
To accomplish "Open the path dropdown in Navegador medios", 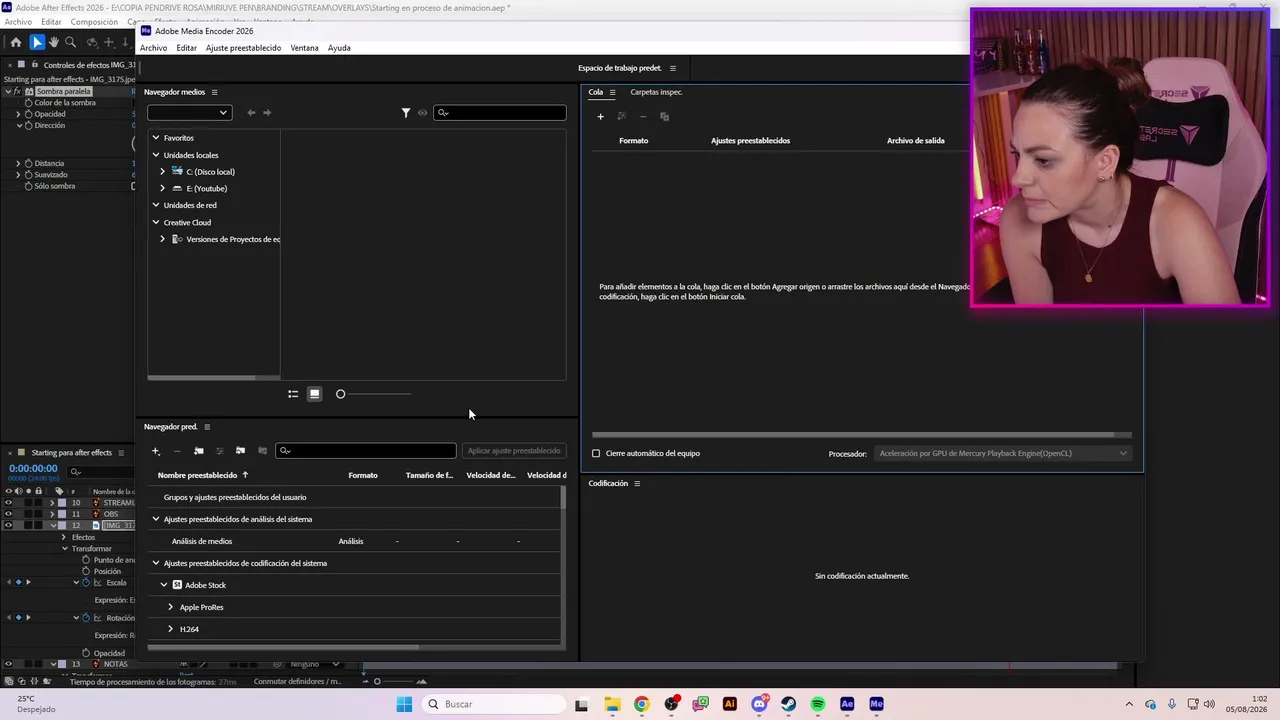I will pyautogui.click(x=190, y=113).
